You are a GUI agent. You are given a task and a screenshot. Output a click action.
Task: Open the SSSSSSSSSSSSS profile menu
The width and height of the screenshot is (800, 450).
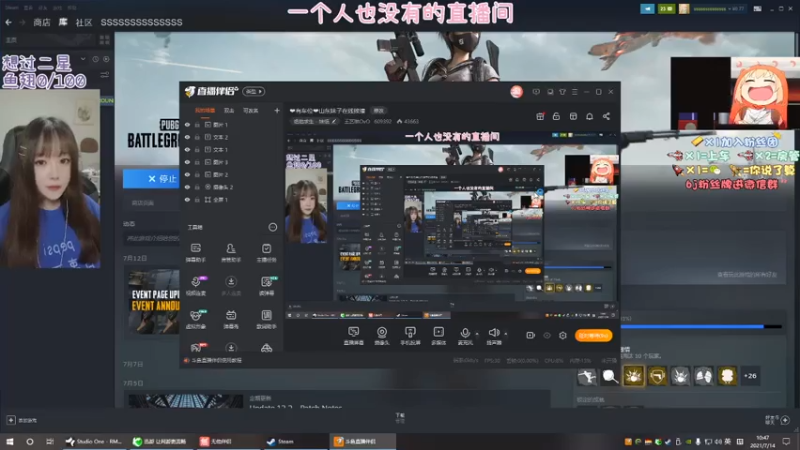click(x=141, y=22)
